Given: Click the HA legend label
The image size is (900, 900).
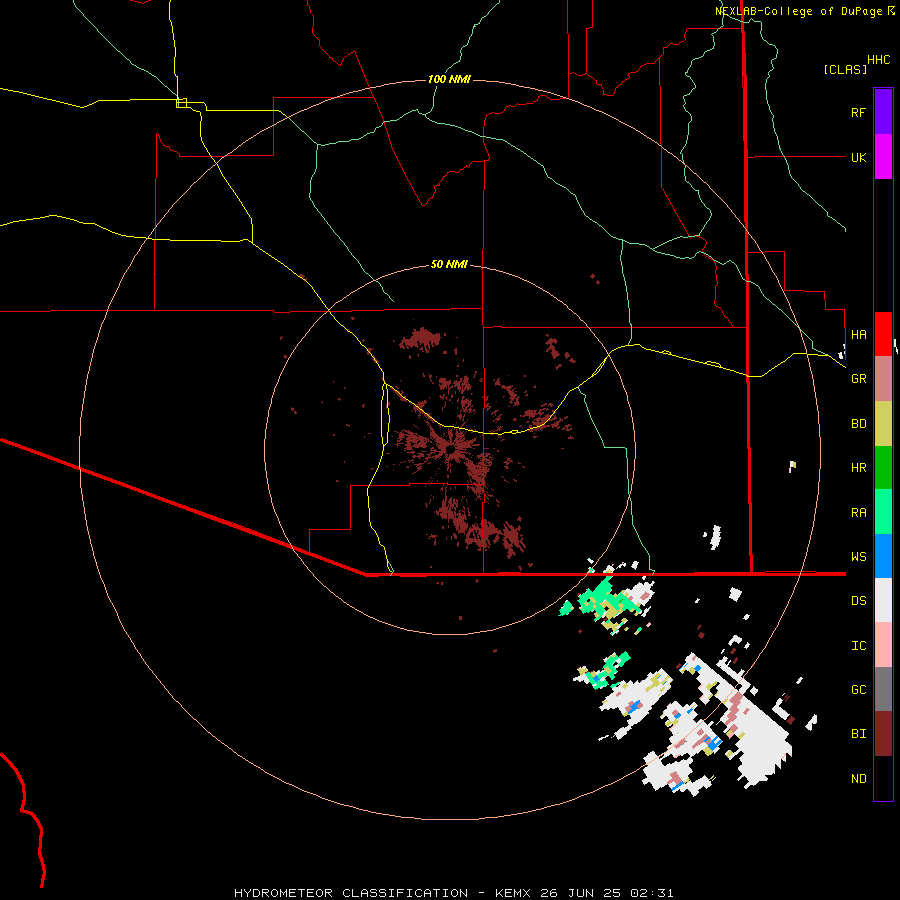Looking at the screenshot, I should pos(858,334).
